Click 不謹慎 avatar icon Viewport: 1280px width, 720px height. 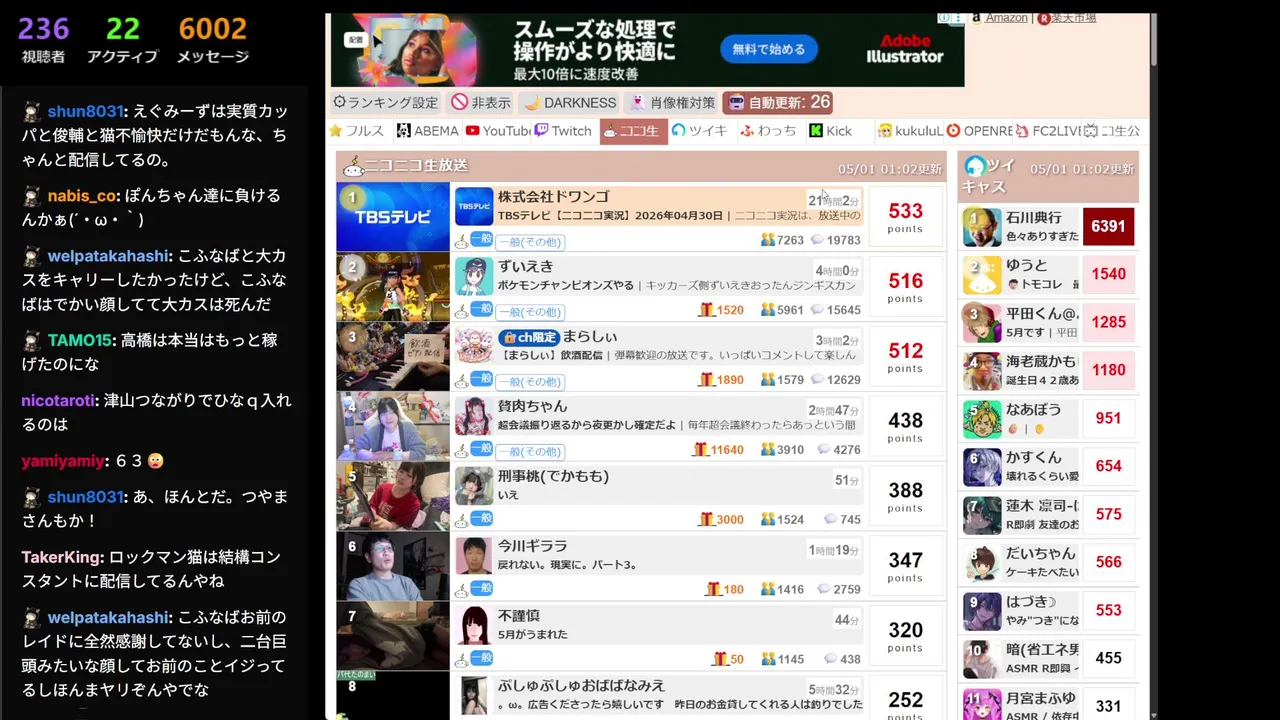point(474,626)
